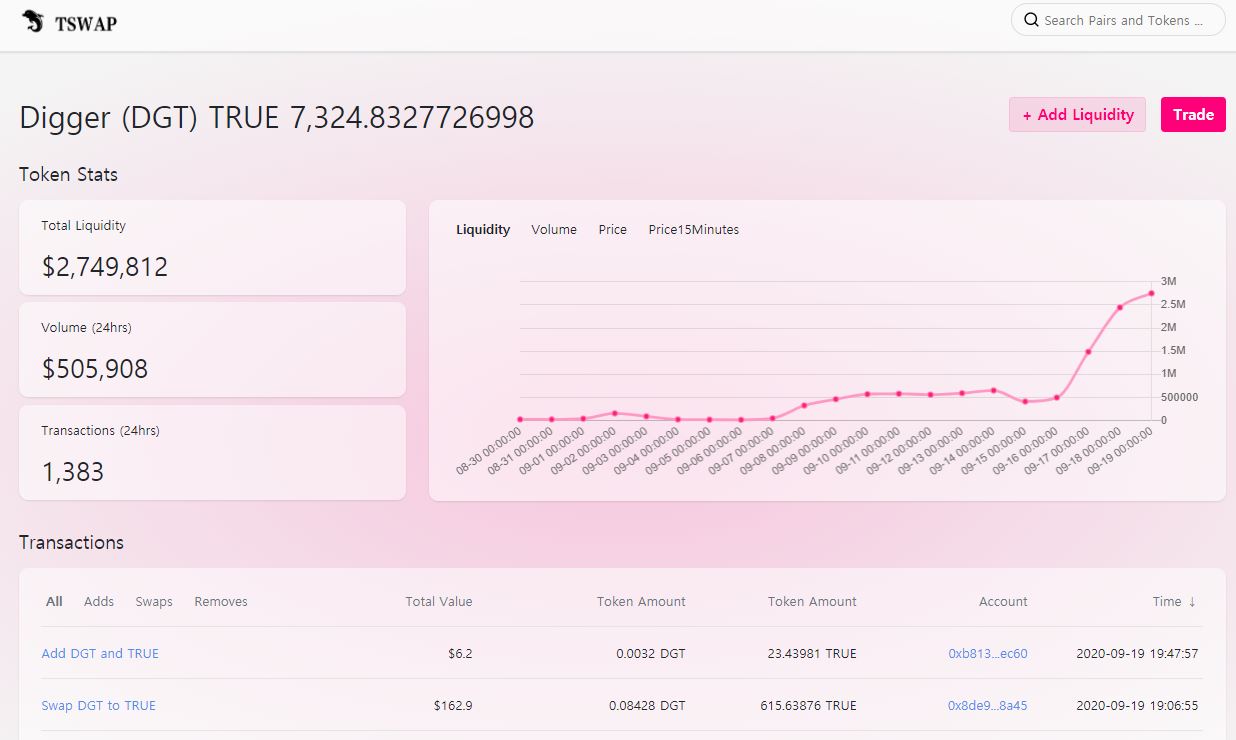Viewport: 1236px width, 740px height.
Task: Open account 0xb813...ec60
Action: pos(988,654)
